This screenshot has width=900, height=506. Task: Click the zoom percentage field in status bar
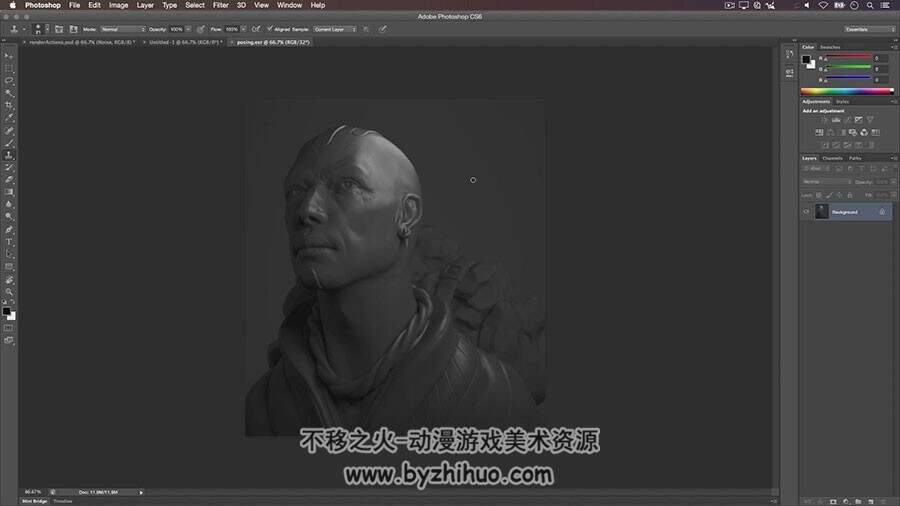click(33, 492)
